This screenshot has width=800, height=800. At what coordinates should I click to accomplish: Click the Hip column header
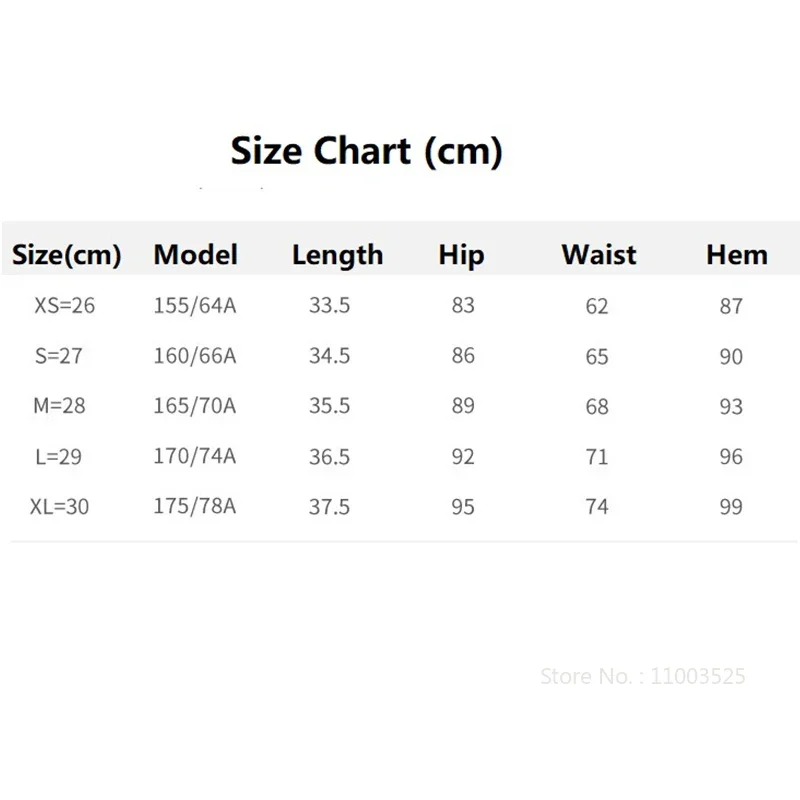(461, 255)
